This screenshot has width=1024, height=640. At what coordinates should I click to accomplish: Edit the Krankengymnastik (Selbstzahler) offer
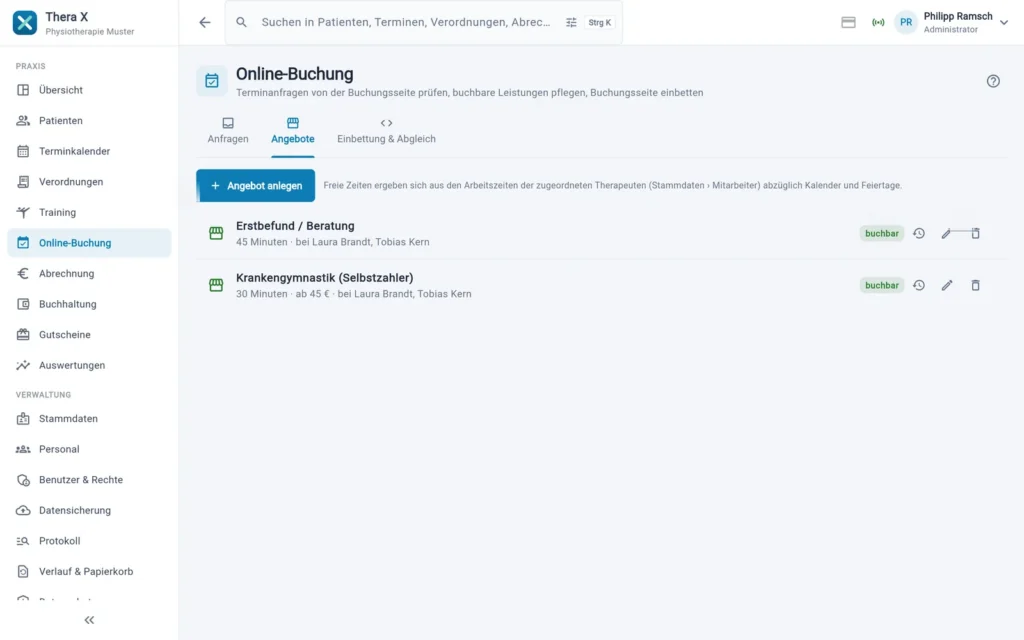(x=947, y=285)
